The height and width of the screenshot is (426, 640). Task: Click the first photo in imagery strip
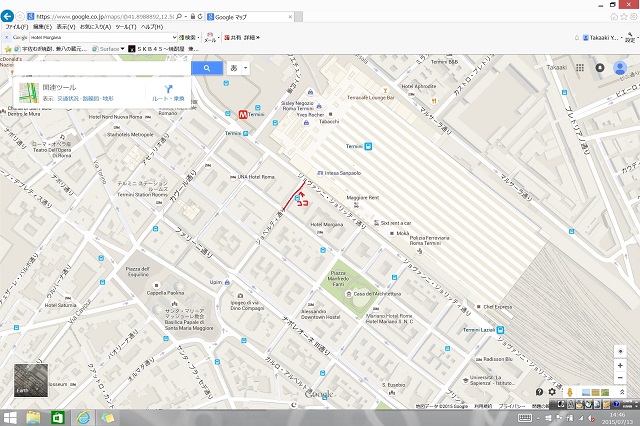pyautogui.click(x=585, y=393)
